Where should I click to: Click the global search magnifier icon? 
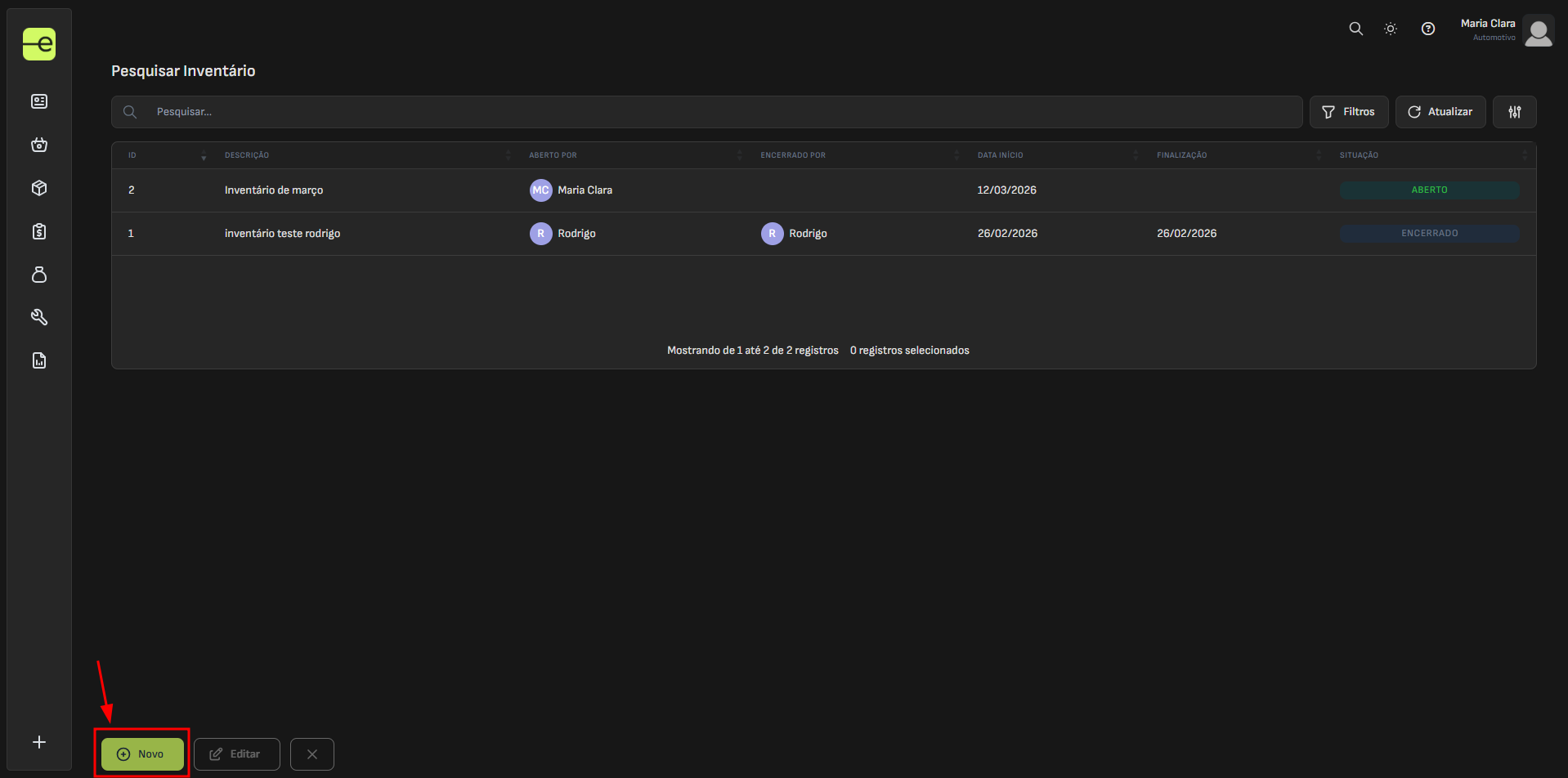[1355, 29]
